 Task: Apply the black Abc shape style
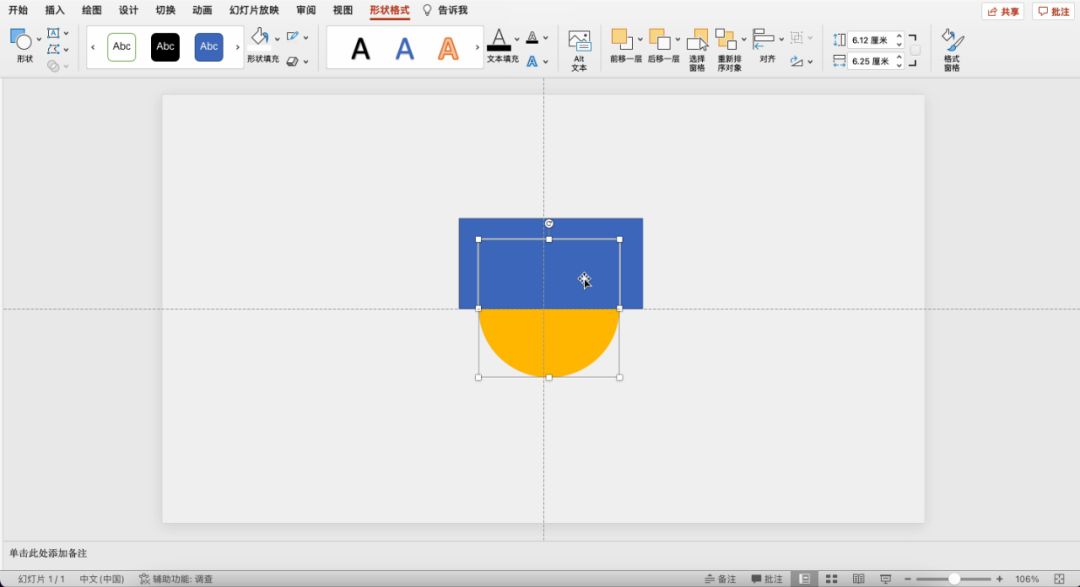[x=165, y=47]
